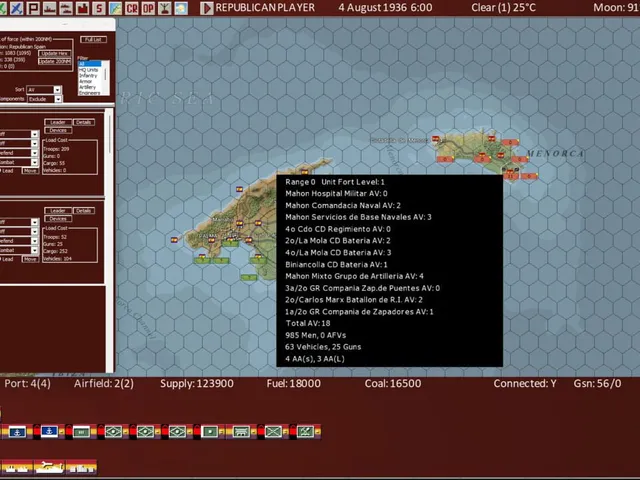640x480 pixels.
Task: Click the Clear (1) 25°C weather text
Action: click(x=503, y=8)
